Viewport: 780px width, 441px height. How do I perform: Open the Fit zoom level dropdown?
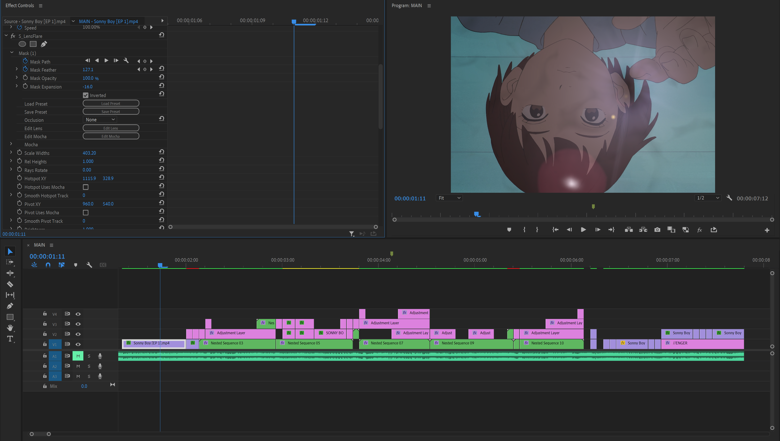[x=449, y=198]
